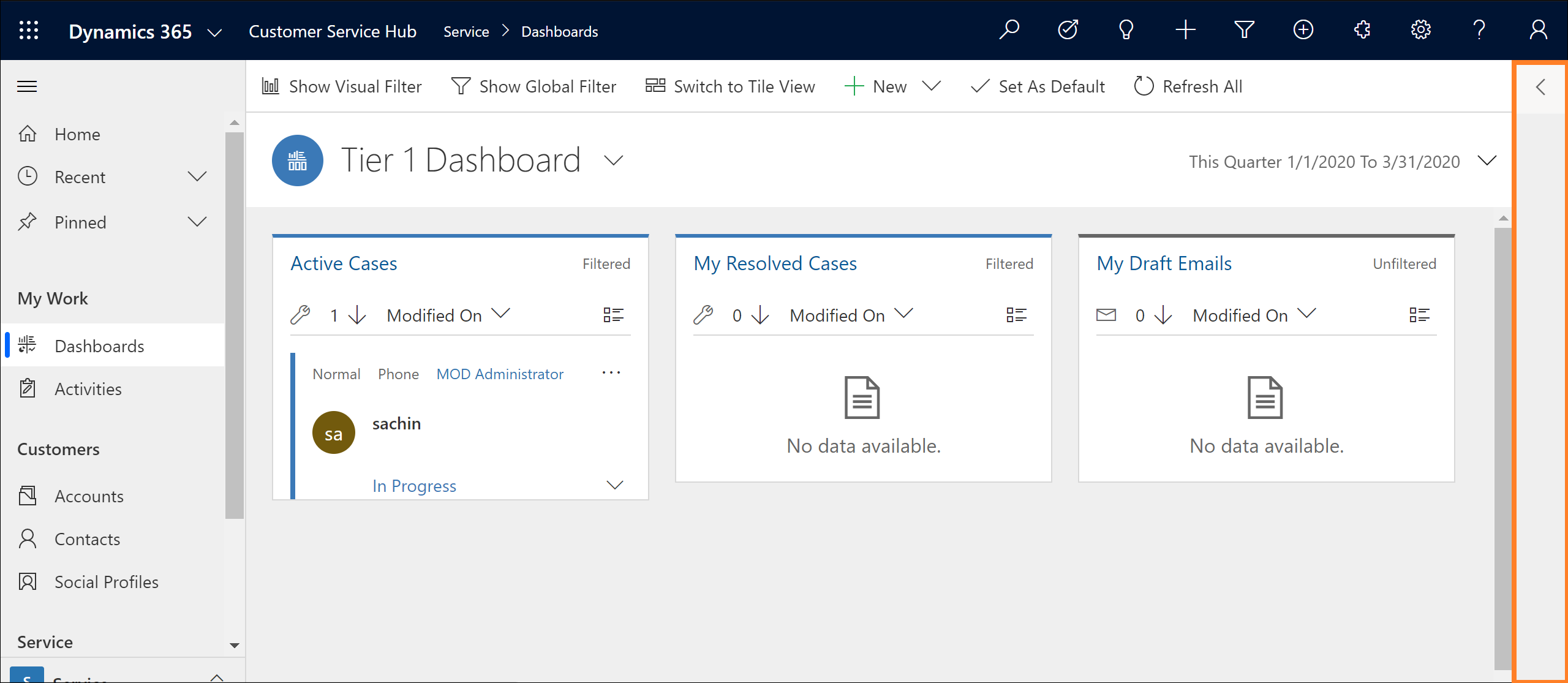Toggle the Active Cases column layout view
The image size is (1568, 683).
click(614, 313)
